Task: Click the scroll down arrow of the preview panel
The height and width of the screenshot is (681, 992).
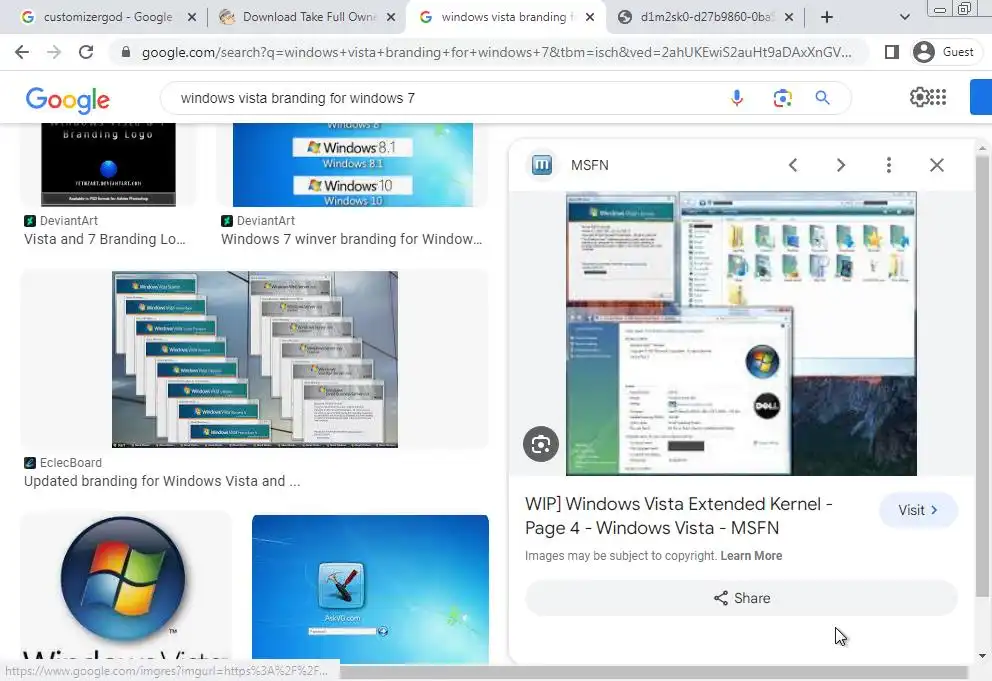Action: pyautogui.click(x=982, y=656)
